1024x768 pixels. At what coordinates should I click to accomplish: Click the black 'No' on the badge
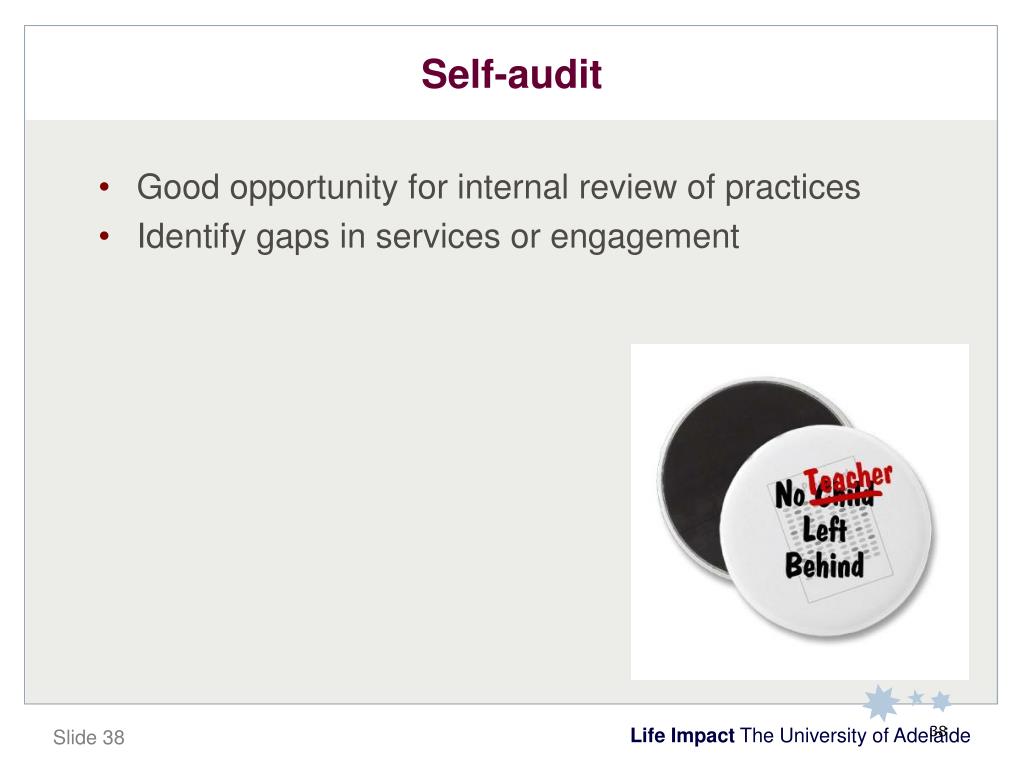coord(790,494)
